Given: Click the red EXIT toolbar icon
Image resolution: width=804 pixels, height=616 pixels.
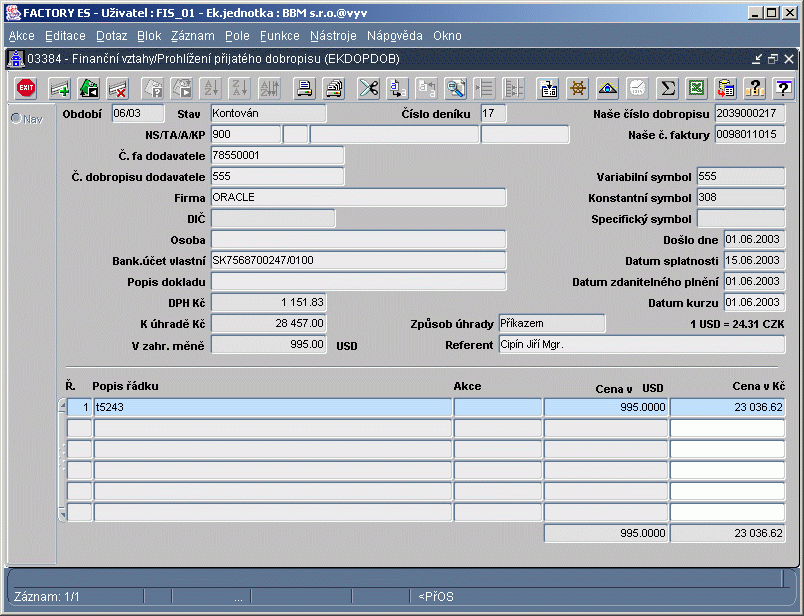Looking at the screenshot, I should coord(26,88).
